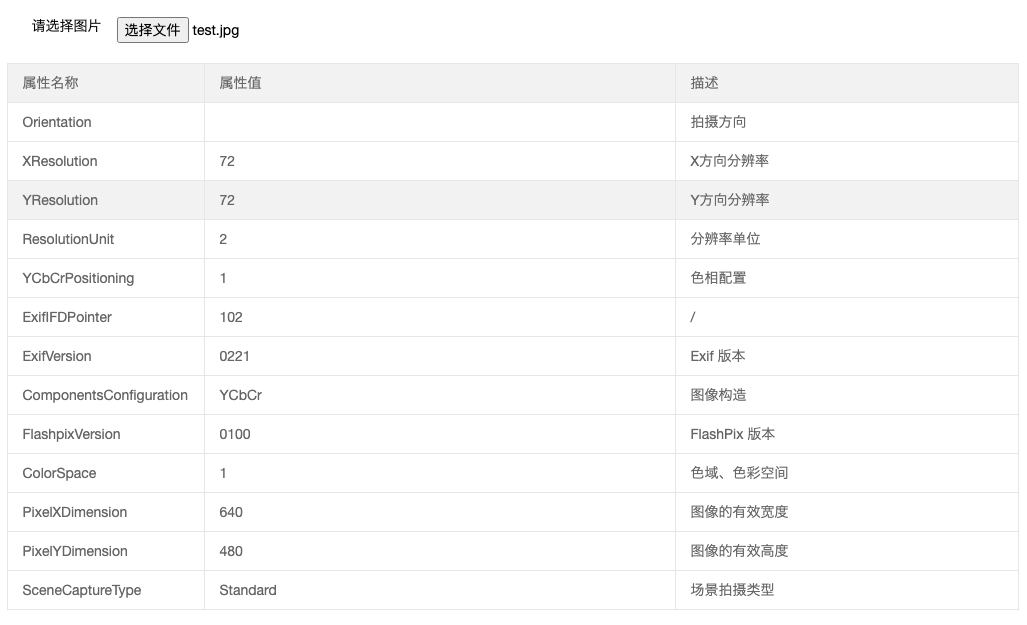Click the ColorSpace description 色域、色彩空间
Screen dimensions: 1027x625
pyautogui.click(x=739, y=473)
